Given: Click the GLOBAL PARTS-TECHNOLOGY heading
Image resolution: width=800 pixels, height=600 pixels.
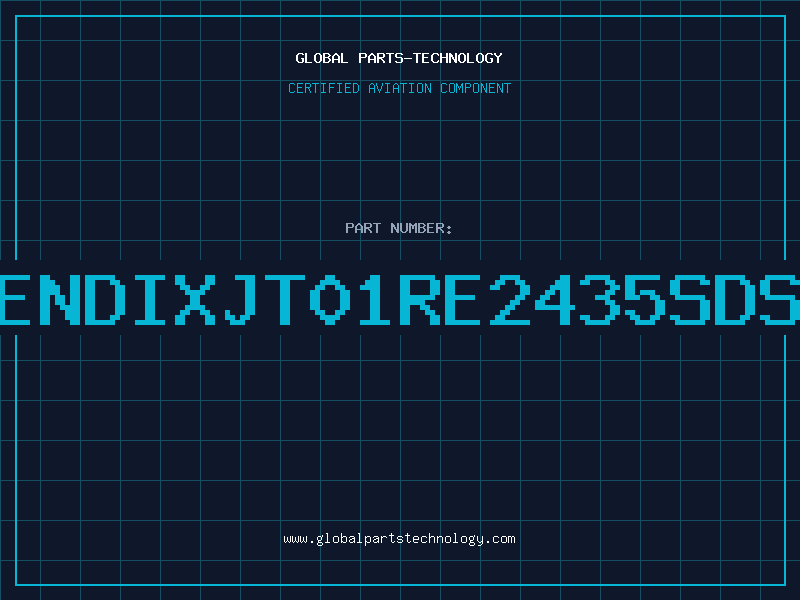Looking at the screenshot, I should [399, 58].
